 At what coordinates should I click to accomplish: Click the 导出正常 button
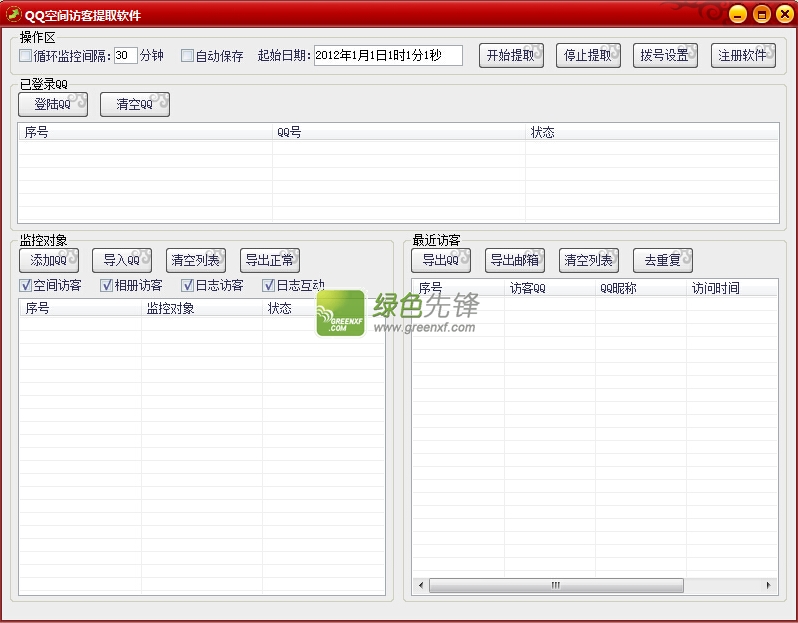click(x=270, y=261)
